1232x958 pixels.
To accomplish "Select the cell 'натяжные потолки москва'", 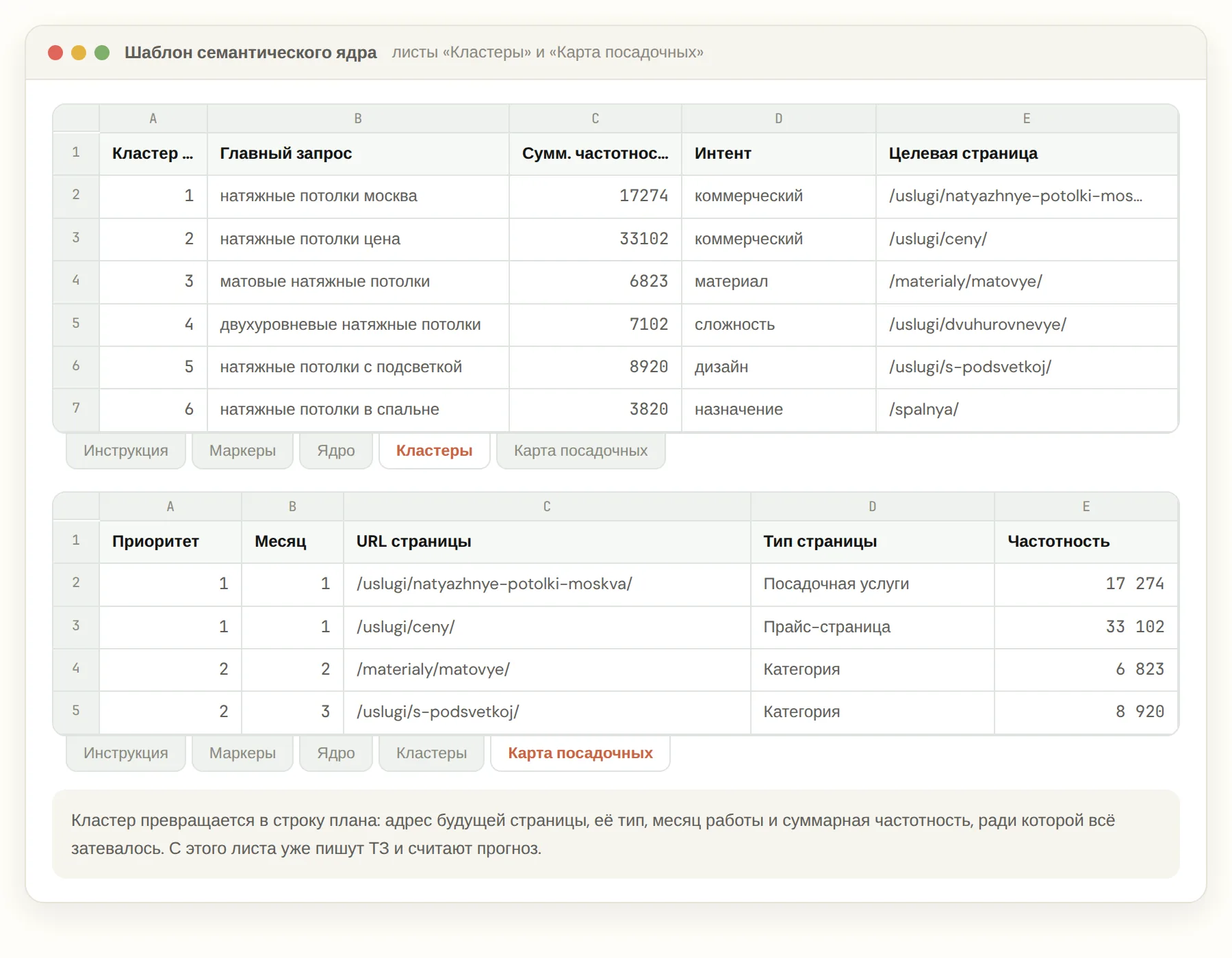I will (x=358, y=196).
